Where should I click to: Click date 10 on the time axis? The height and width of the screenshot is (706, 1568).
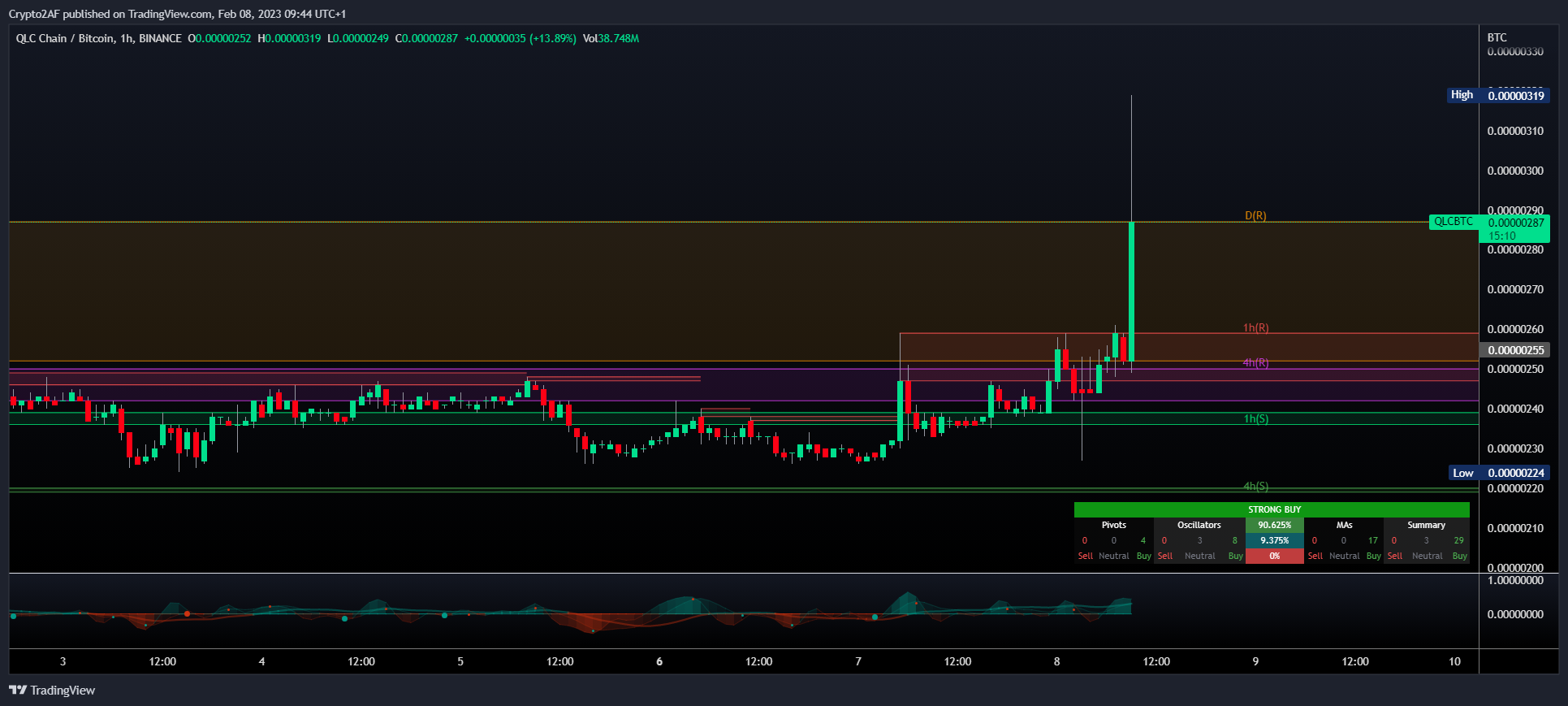pos(1454,661)
